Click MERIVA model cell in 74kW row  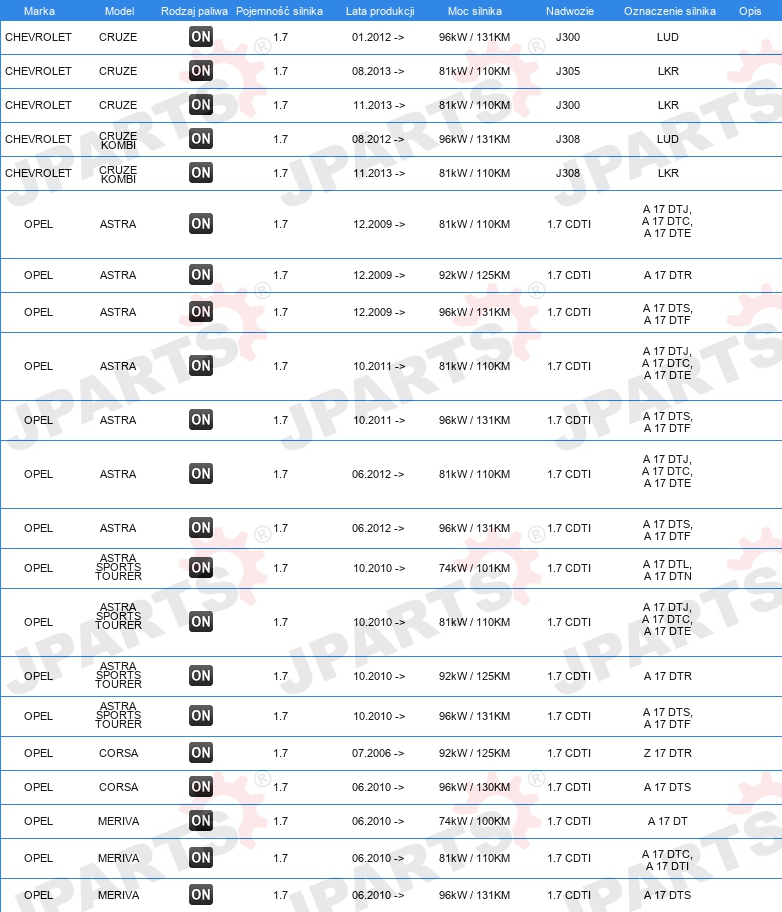point(119,821)
